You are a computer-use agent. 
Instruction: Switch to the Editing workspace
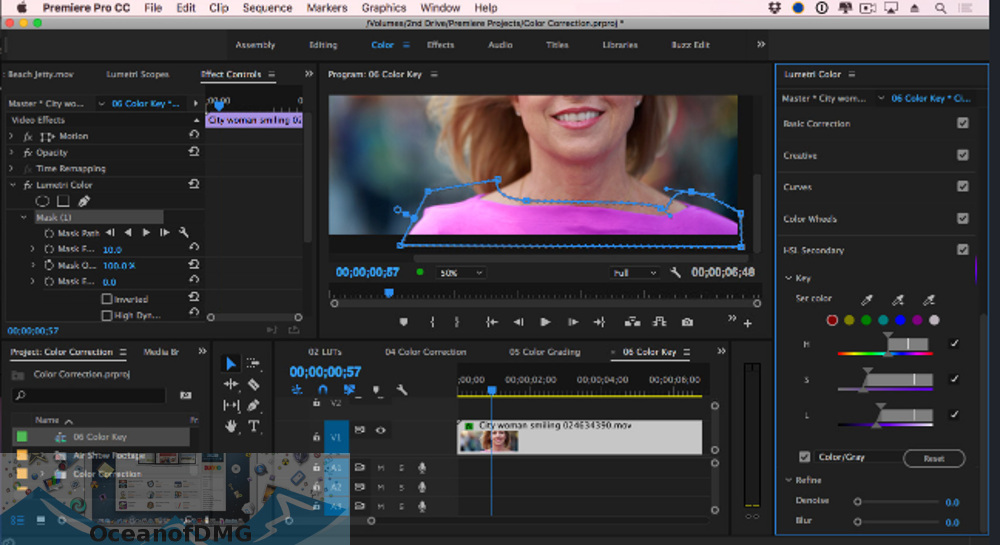pyautogui.click(x=323, y=45)
